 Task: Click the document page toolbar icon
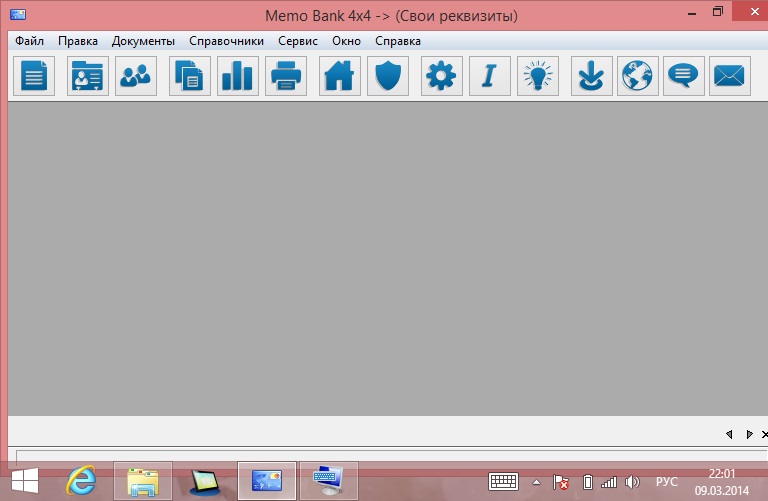pyautogui.click(x=34, y=76)
